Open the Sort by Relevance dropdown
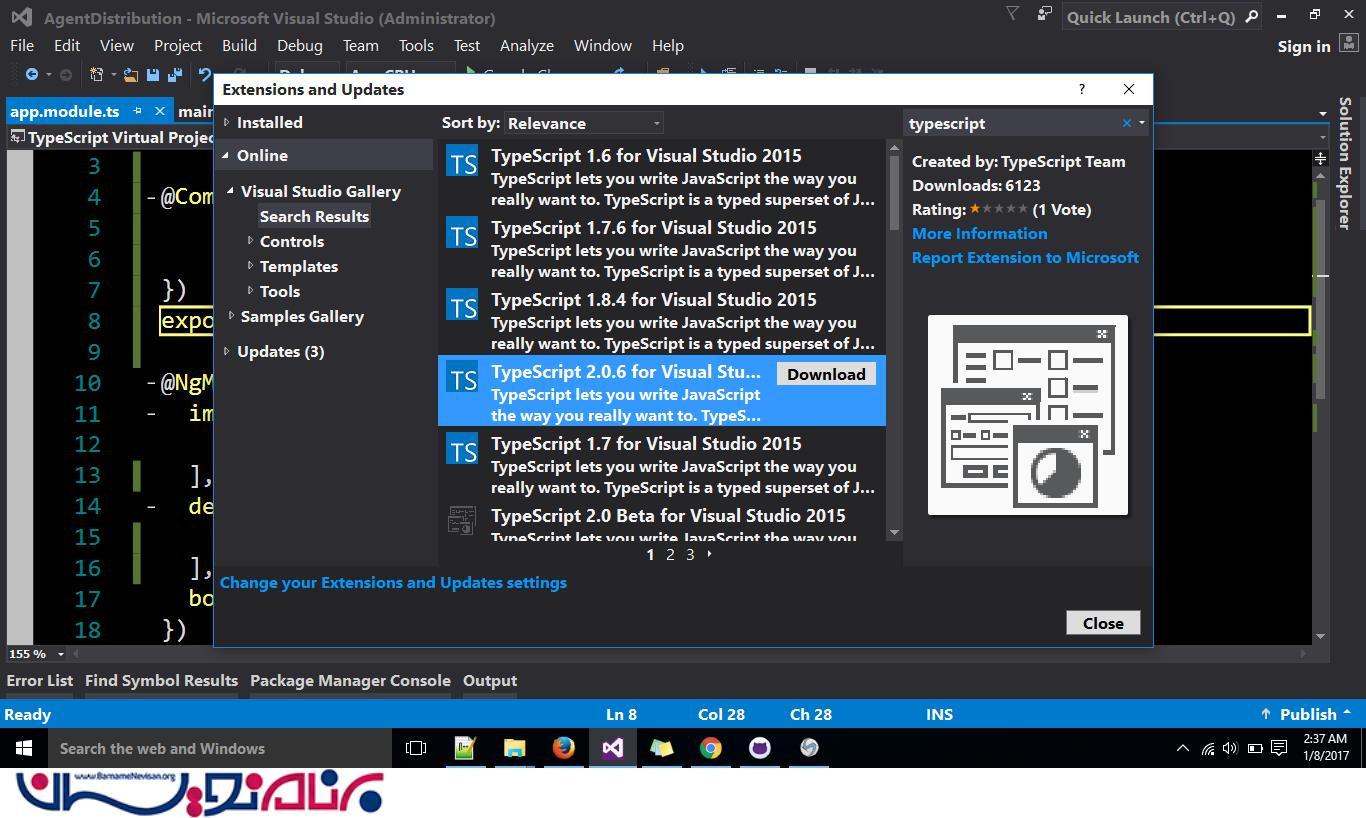 (x=584, y=123)
